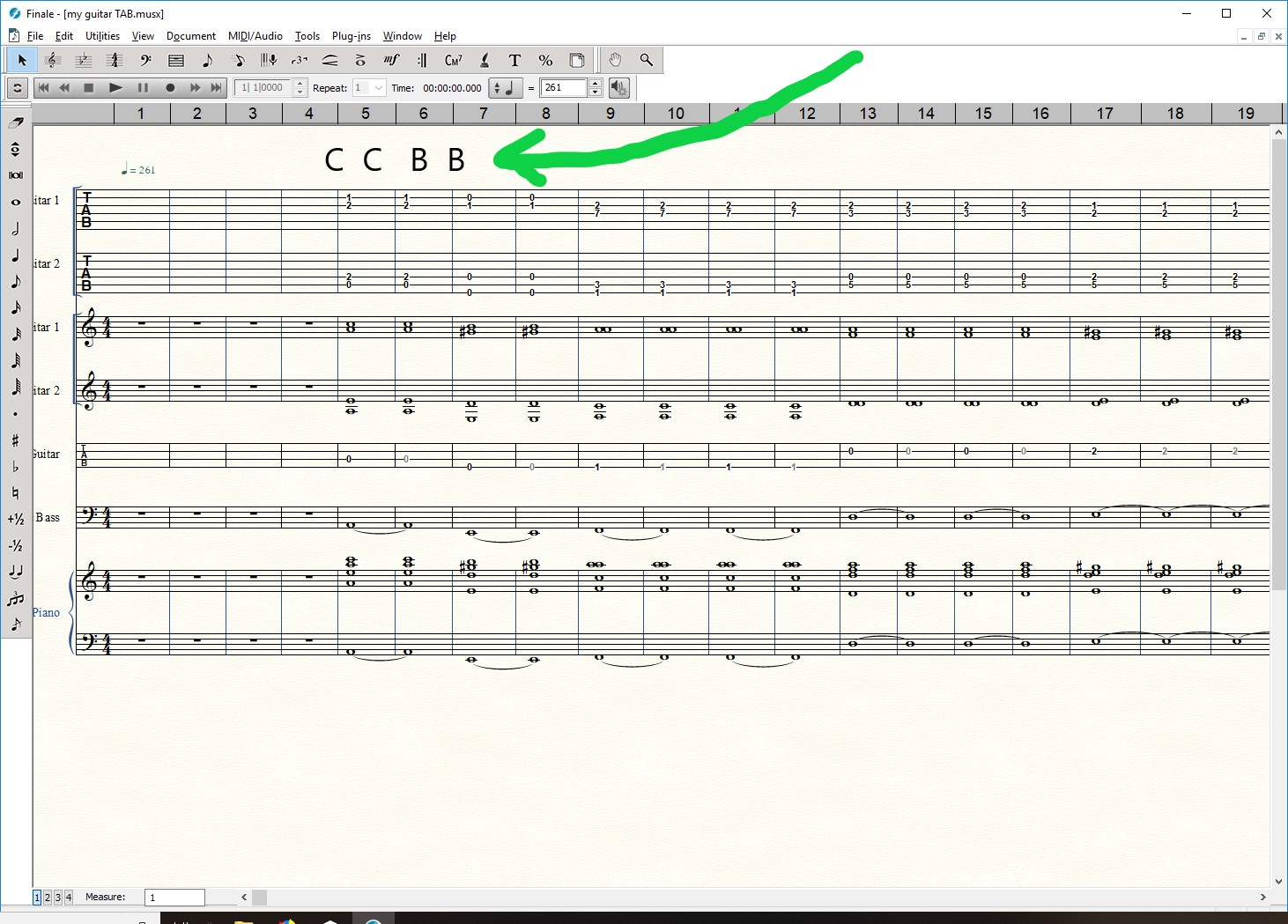The width and height of the screenshot is (1288, 924).
Task: Activate the Hand Grabber tool
Action: [x=615, y=60]
